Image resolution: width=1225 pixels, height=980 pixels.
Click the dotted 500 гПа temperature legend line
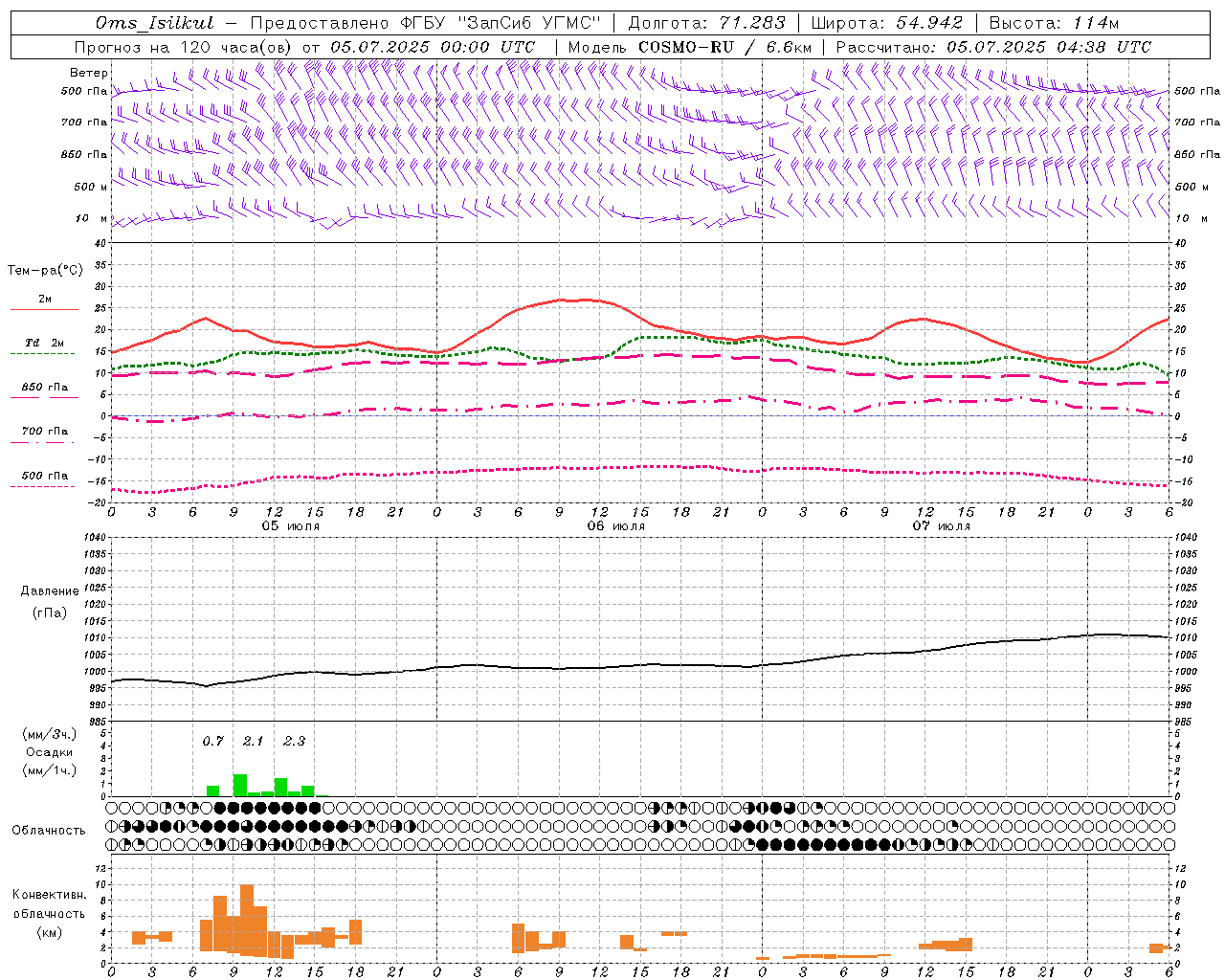click(42, 486)
